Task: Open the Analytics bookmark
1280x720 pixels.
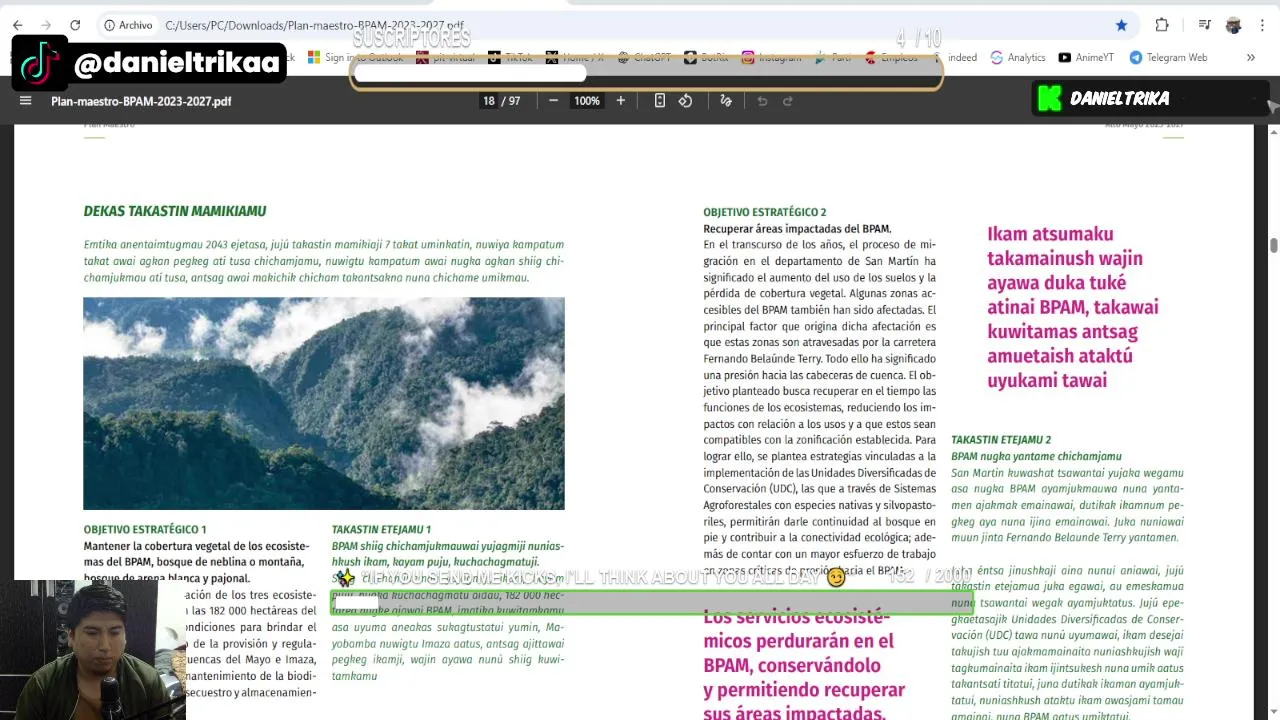Action: (1018, 57)
